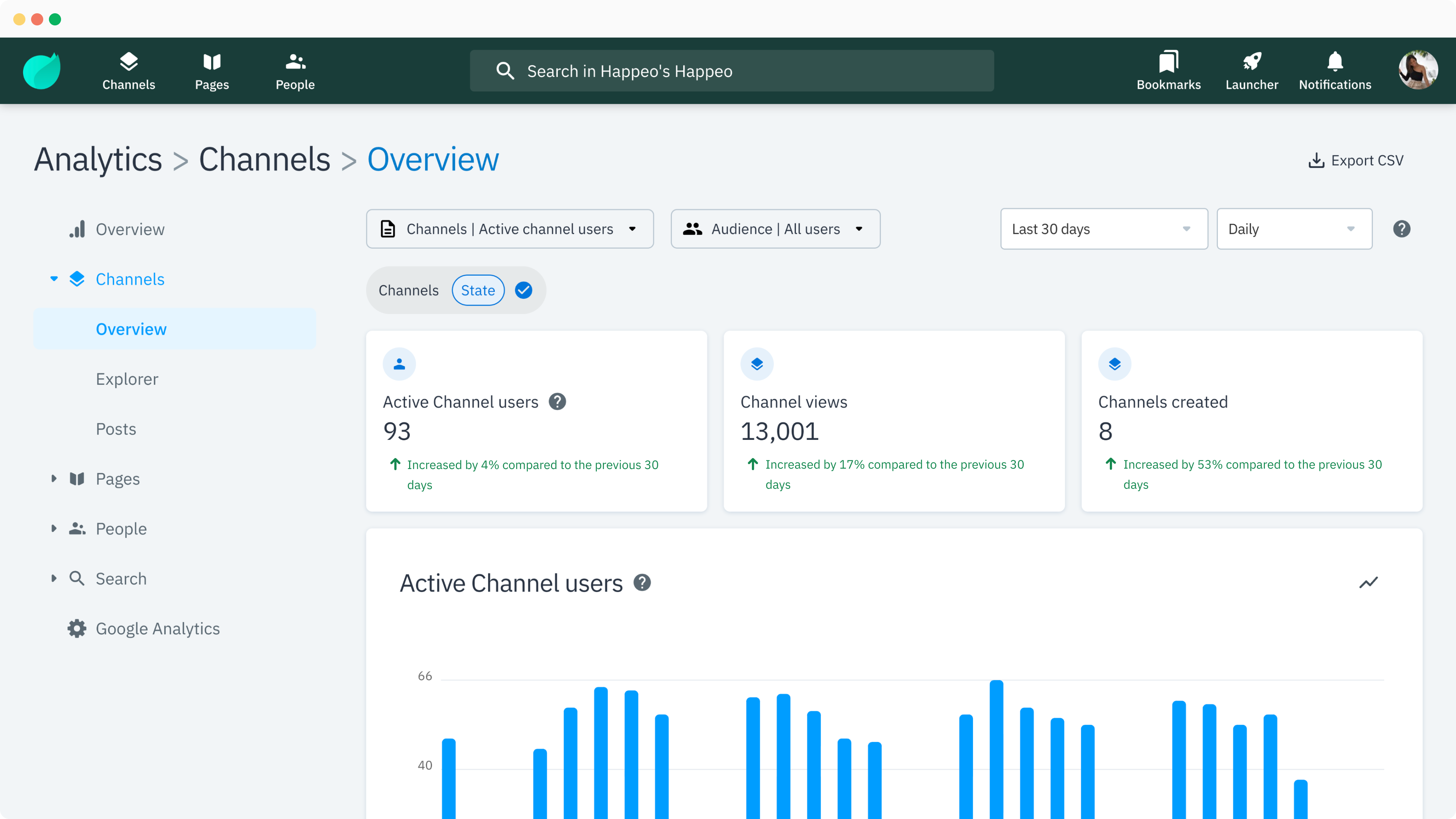The width and height of the screenshot is (1456, 819).
Task: Open Google Analytics settings in sidebar
Action: (157, 629)
